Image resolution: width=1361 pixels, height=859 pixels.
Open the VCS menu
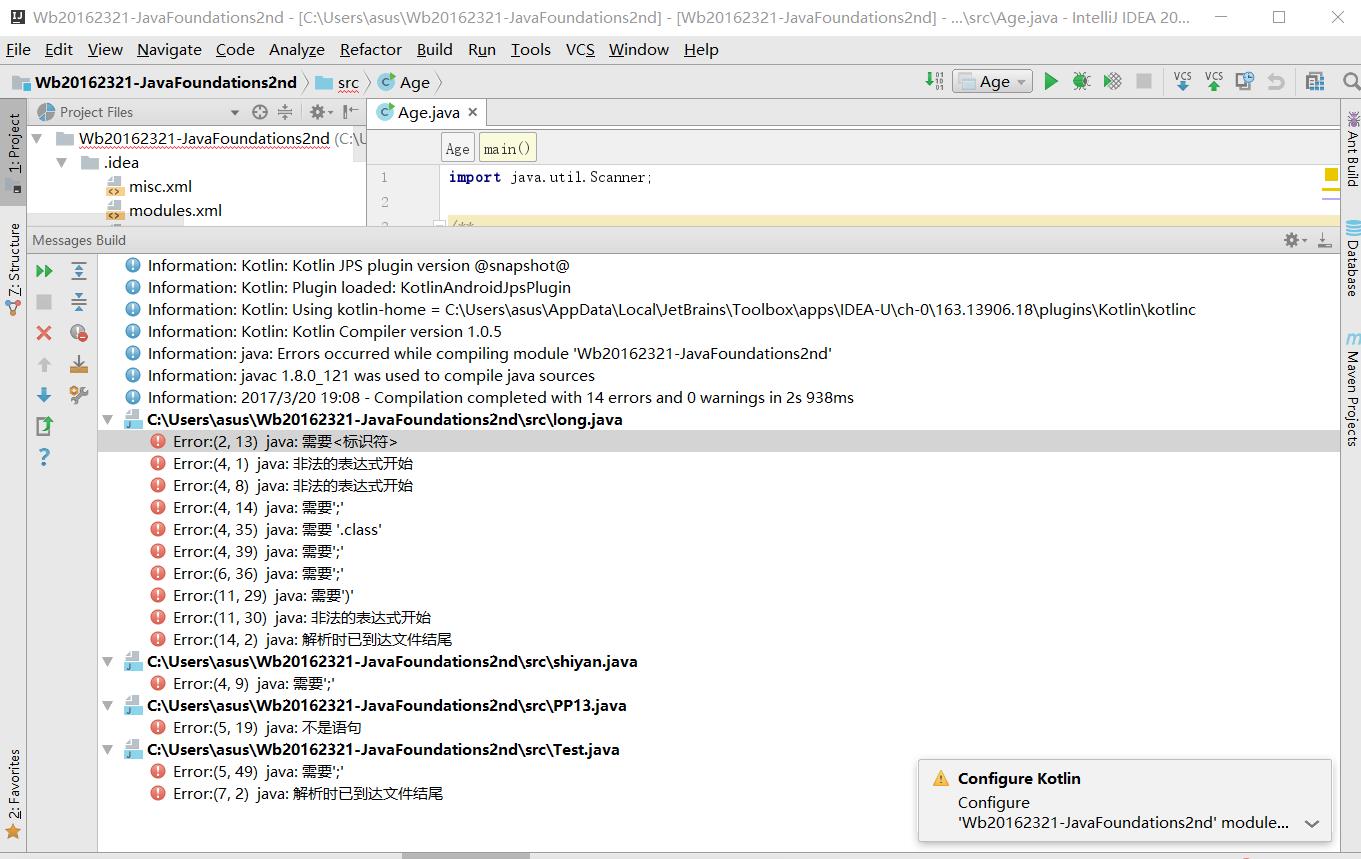(580, 49)
